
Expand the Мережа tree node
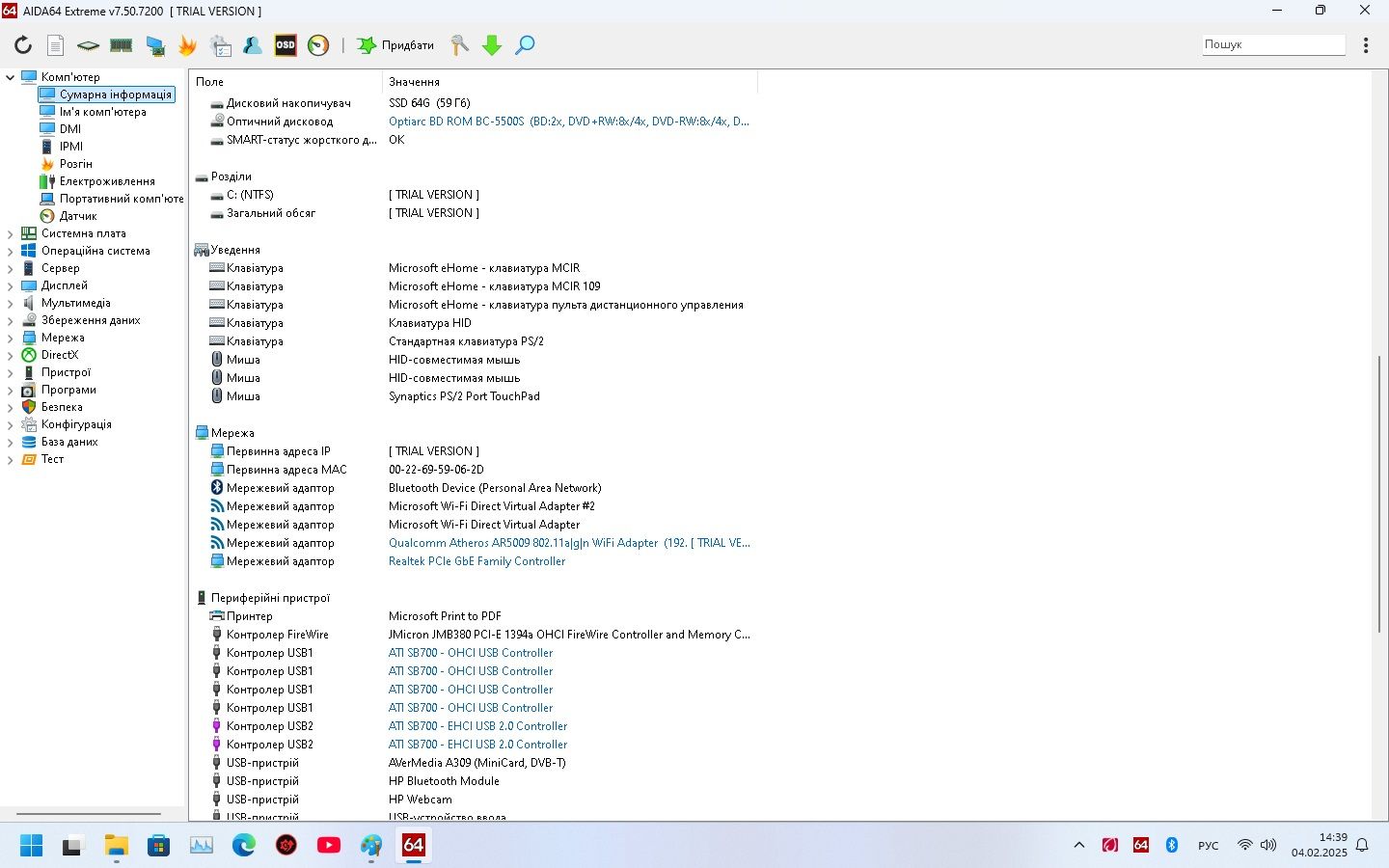pos(11,338)
